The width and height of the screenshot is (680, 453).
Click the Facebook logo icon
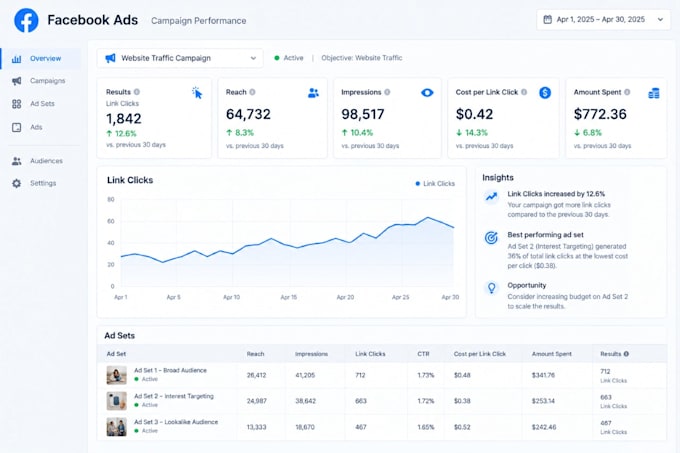(26, 20)
